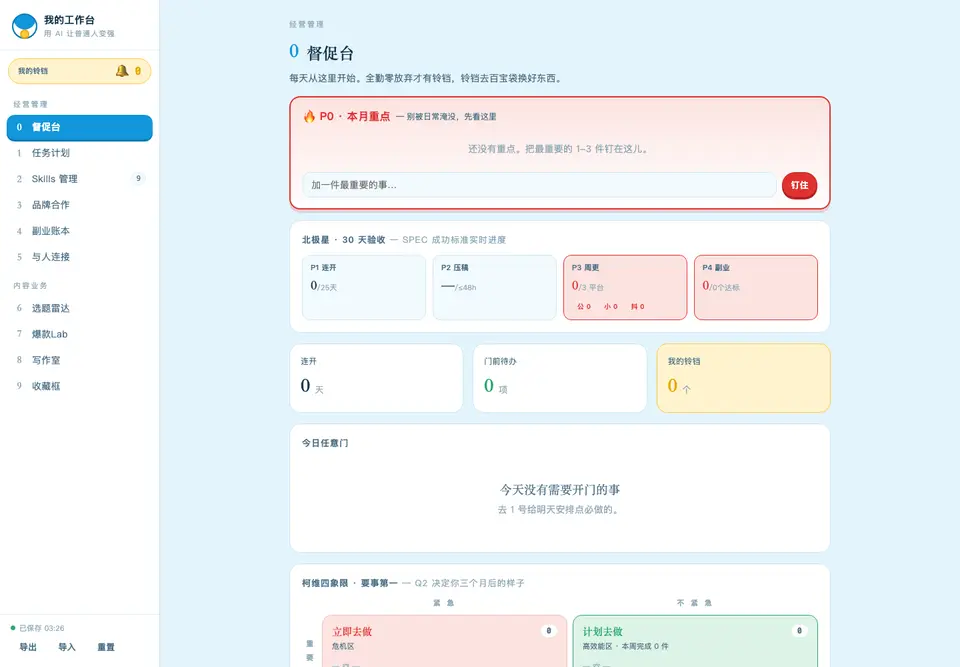Click the bell icon in 我的铃铛 bar
Image resolution: width=960 pixels, height=667 pixels.
click(x=122, y=71)
